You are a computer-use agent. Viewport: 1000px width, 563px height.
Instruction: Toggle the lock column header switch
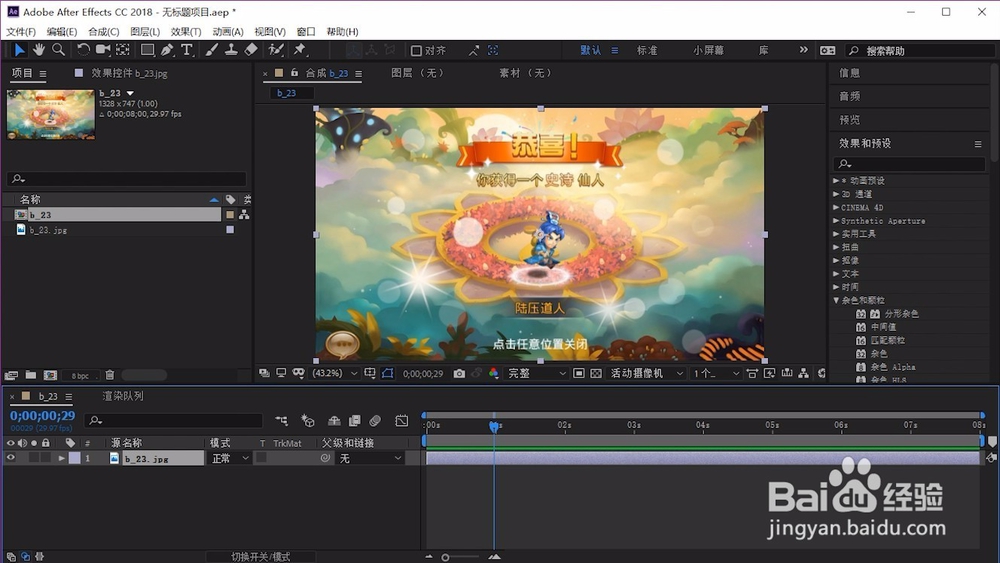coord(45,442)
